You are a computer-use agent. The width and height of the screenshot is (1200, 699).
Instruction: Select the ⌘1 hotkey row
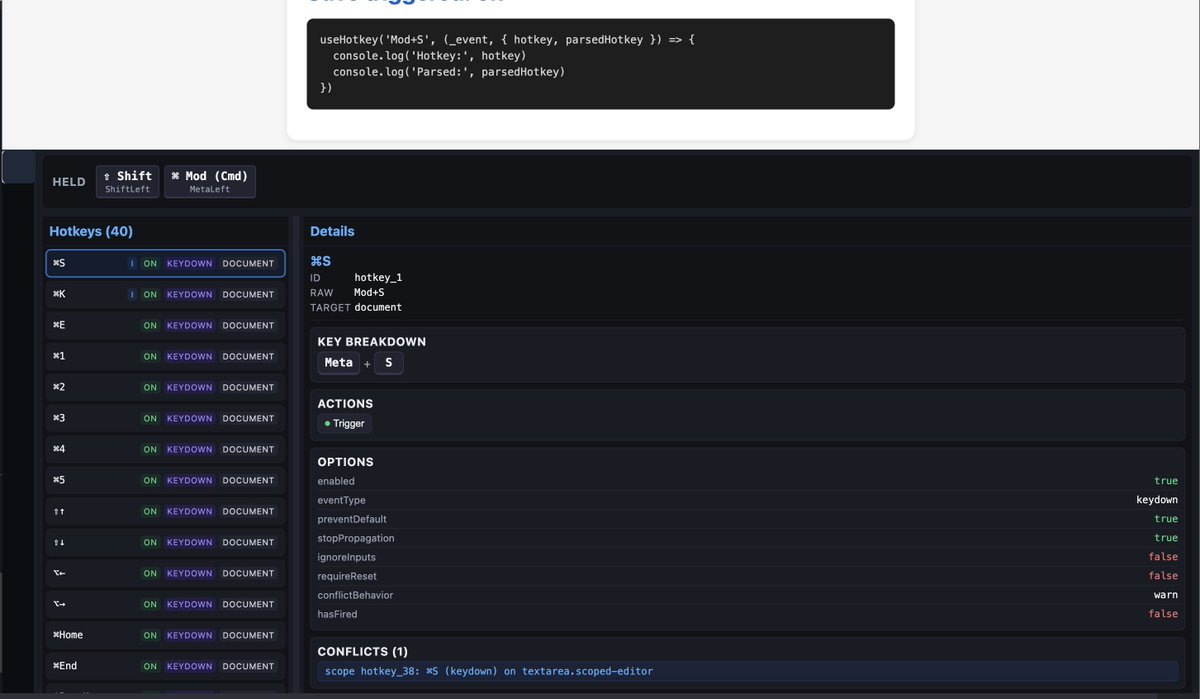pyautogui.click(x=165, y=356)
